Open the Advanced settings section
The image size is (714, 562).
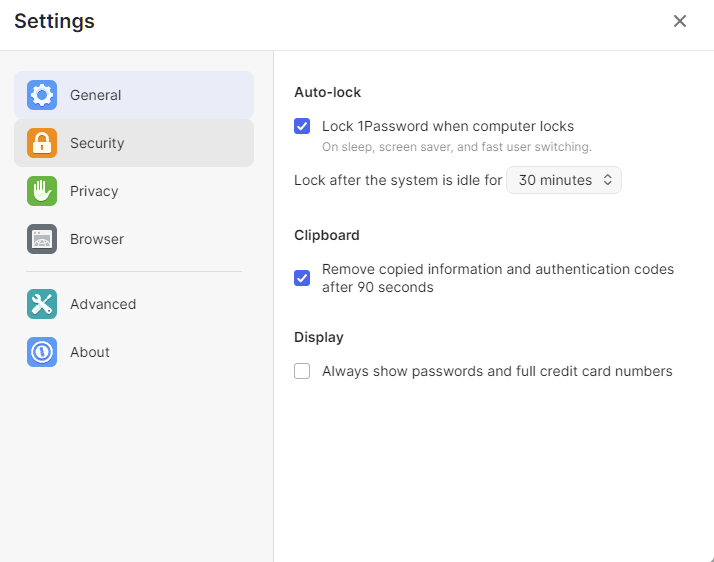103,304
